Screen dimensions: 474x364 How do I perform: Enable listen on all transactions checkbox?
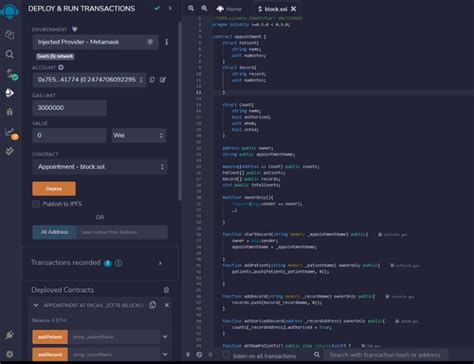tap(226, 355)
